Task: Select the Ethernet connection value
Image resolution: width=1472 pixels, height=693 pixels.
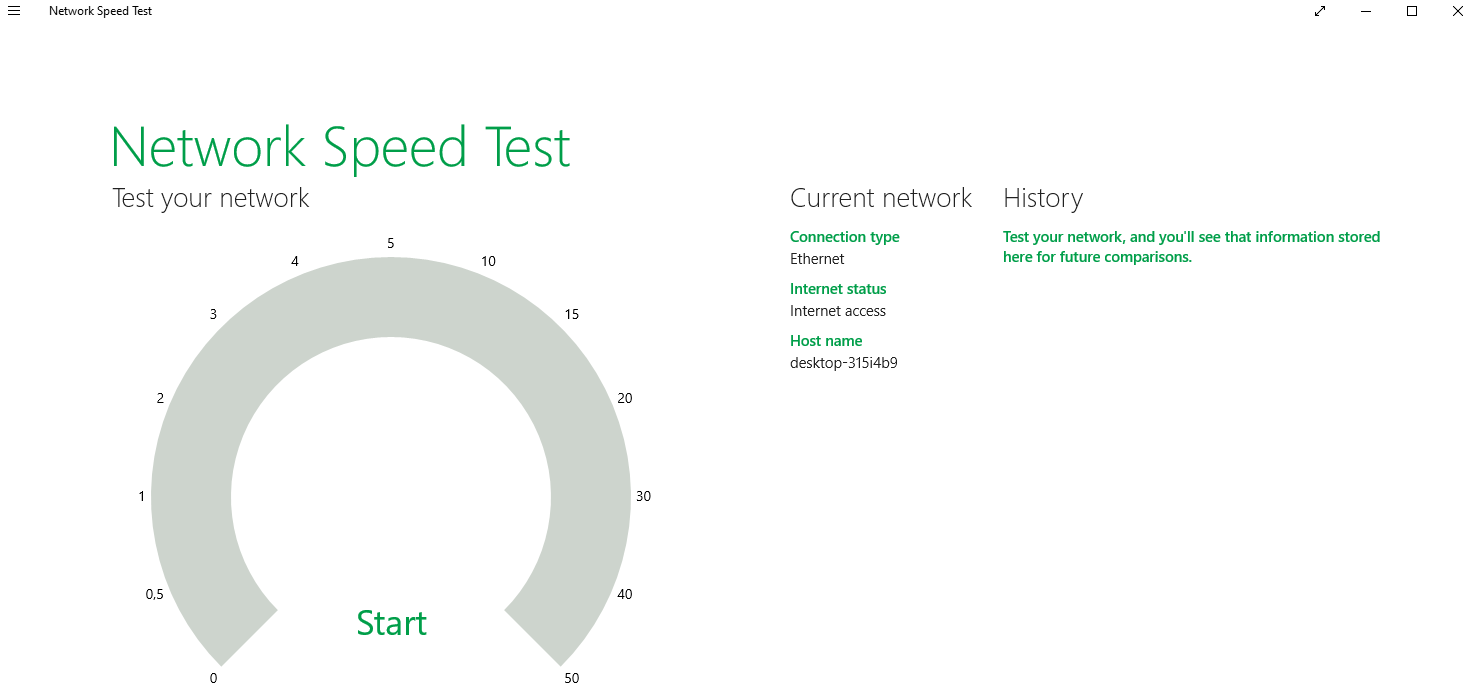Action: [817, 259]
